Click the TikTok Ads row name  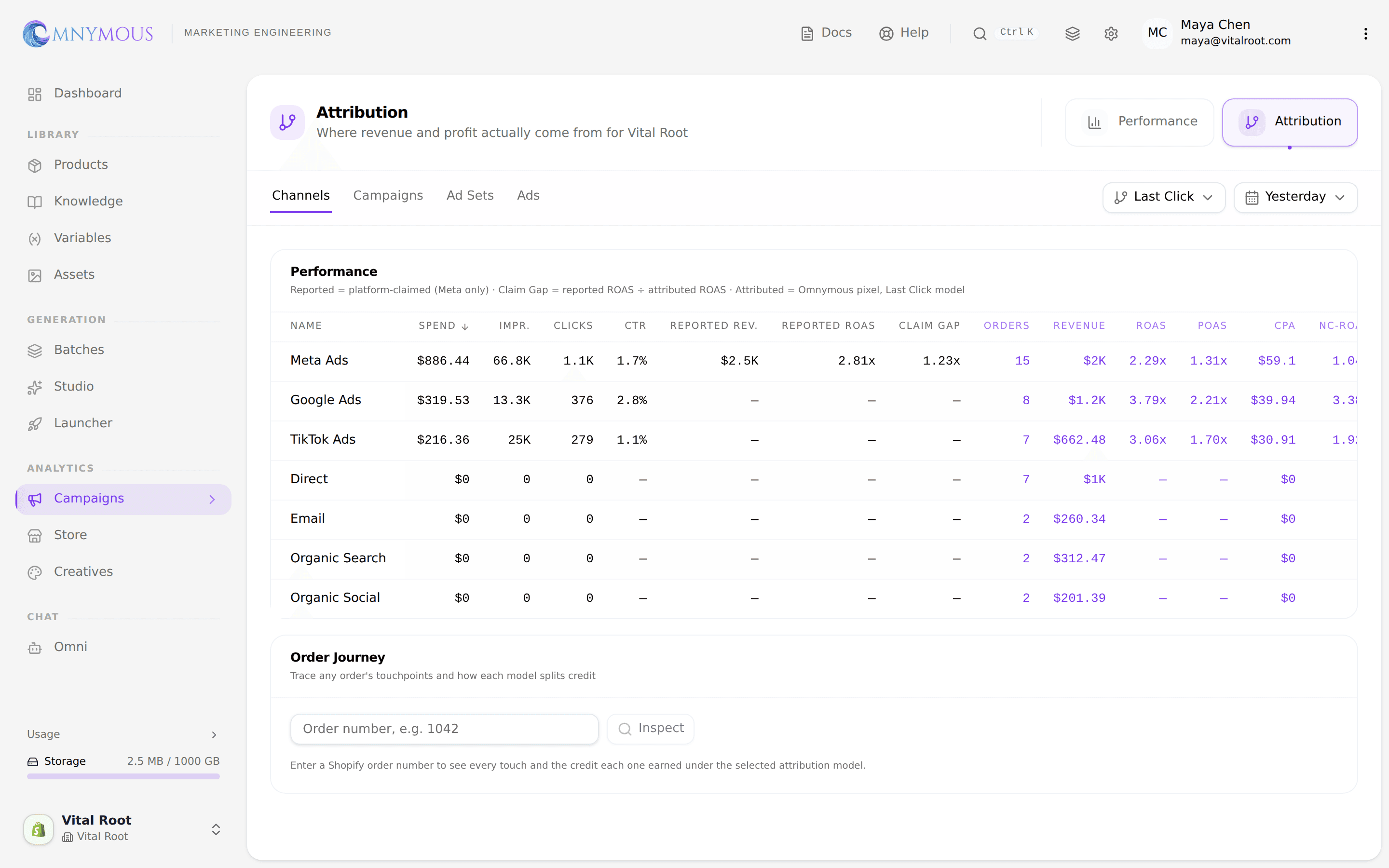click(323, 440)
